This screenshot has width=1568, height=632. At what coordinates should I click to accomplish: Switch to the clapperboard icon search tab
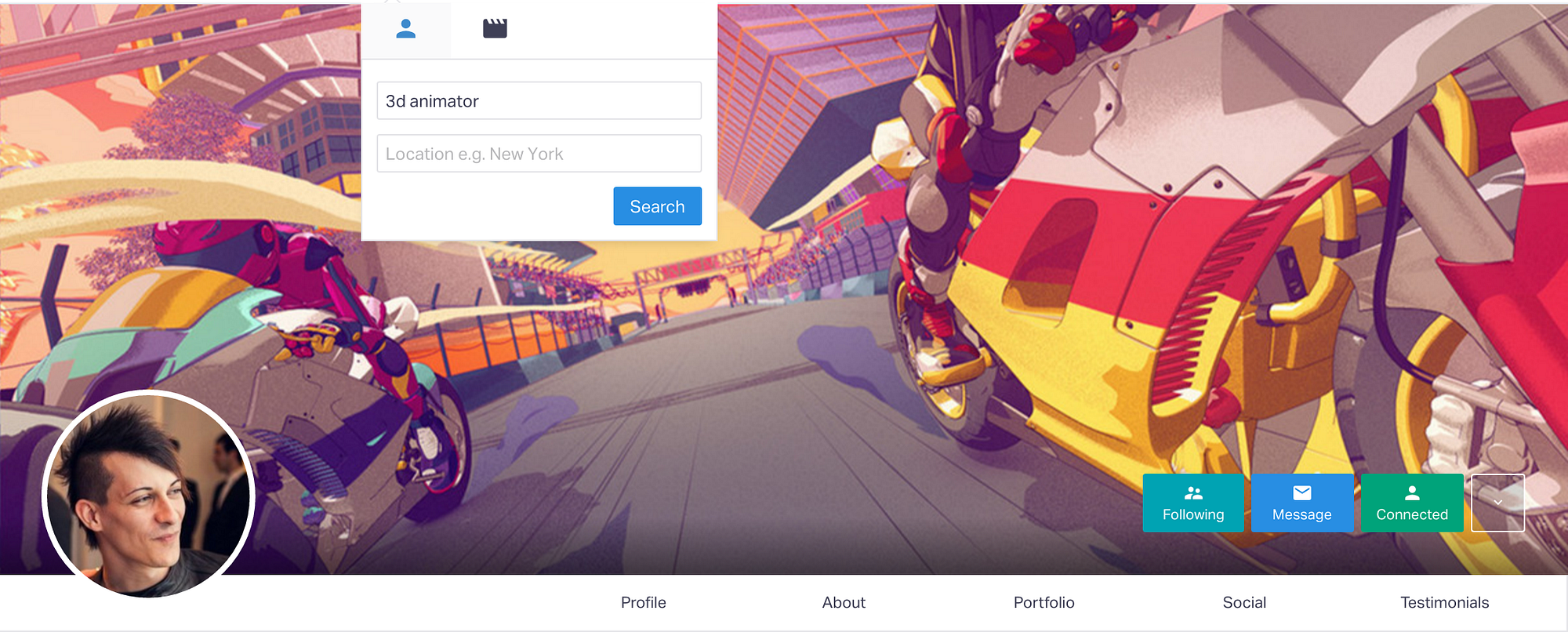495,30
